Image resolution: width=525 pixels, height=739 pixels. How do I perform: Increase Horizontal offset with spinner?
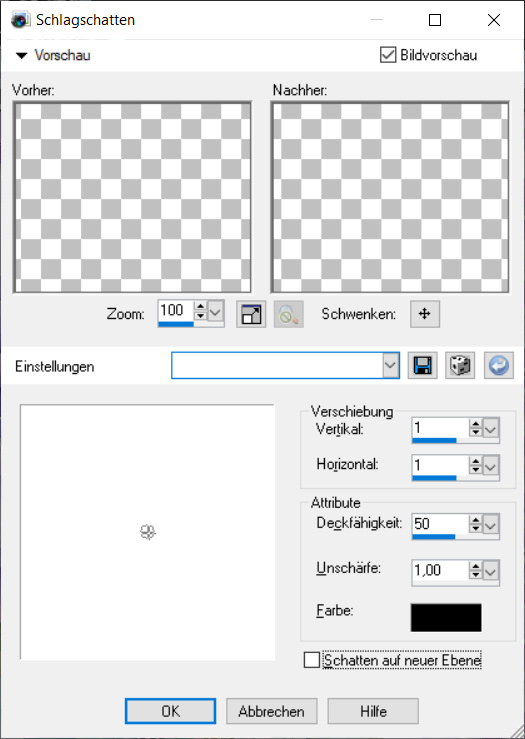pos(475,461)
